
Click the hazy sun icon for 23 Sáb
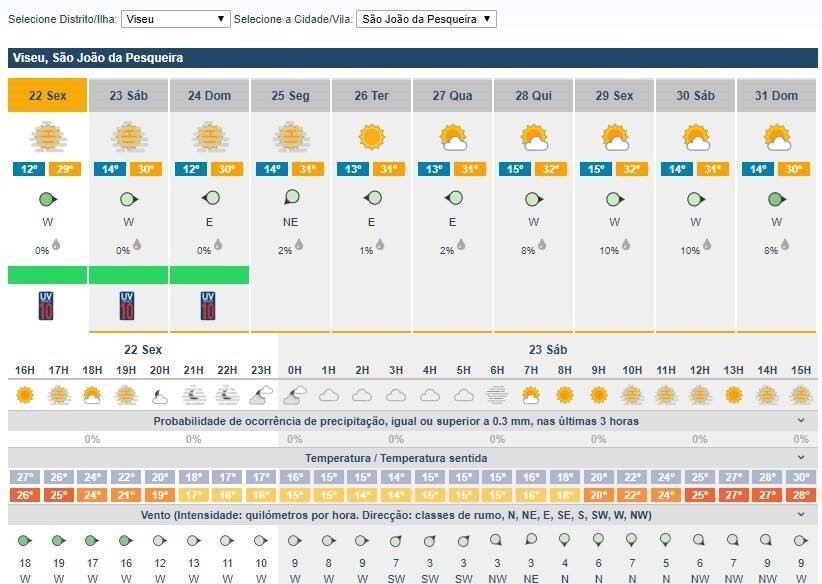coord(127,136)
